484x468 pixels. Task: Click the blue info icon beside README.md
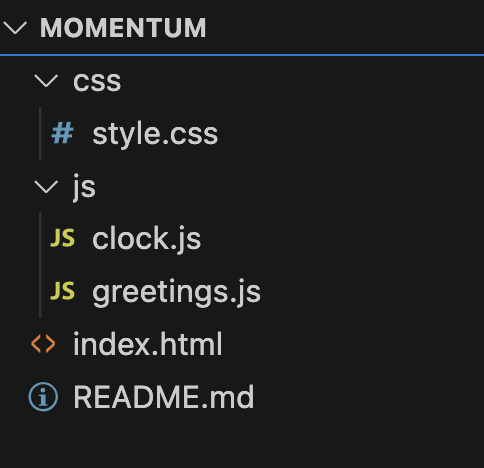[x=43, y=397]
